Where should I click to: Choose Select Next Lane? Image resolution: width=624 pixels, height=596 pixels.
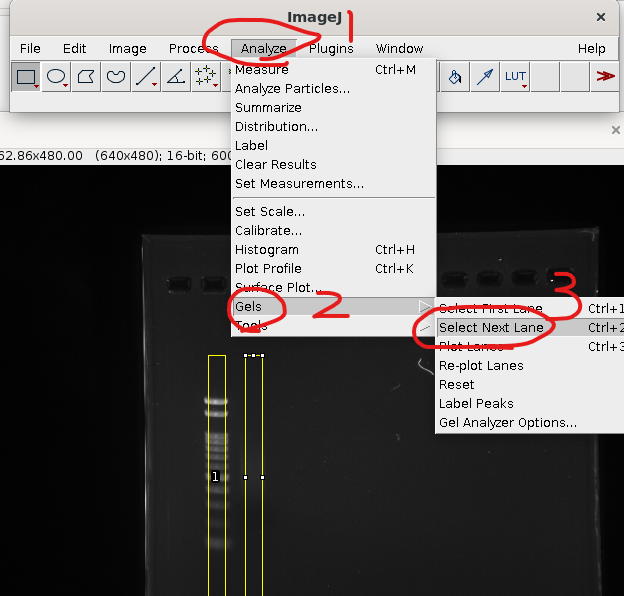tap(530, 327)
